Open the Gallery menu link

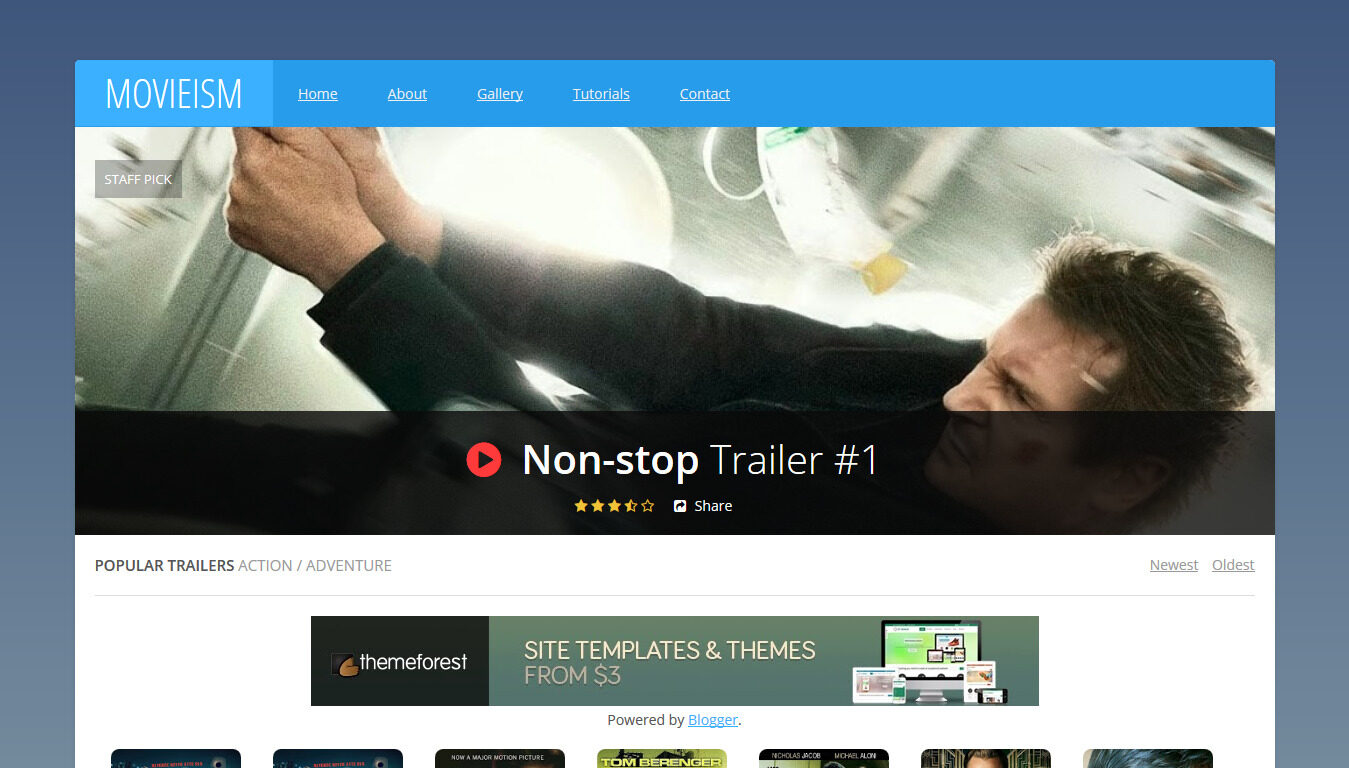(500, 94)
